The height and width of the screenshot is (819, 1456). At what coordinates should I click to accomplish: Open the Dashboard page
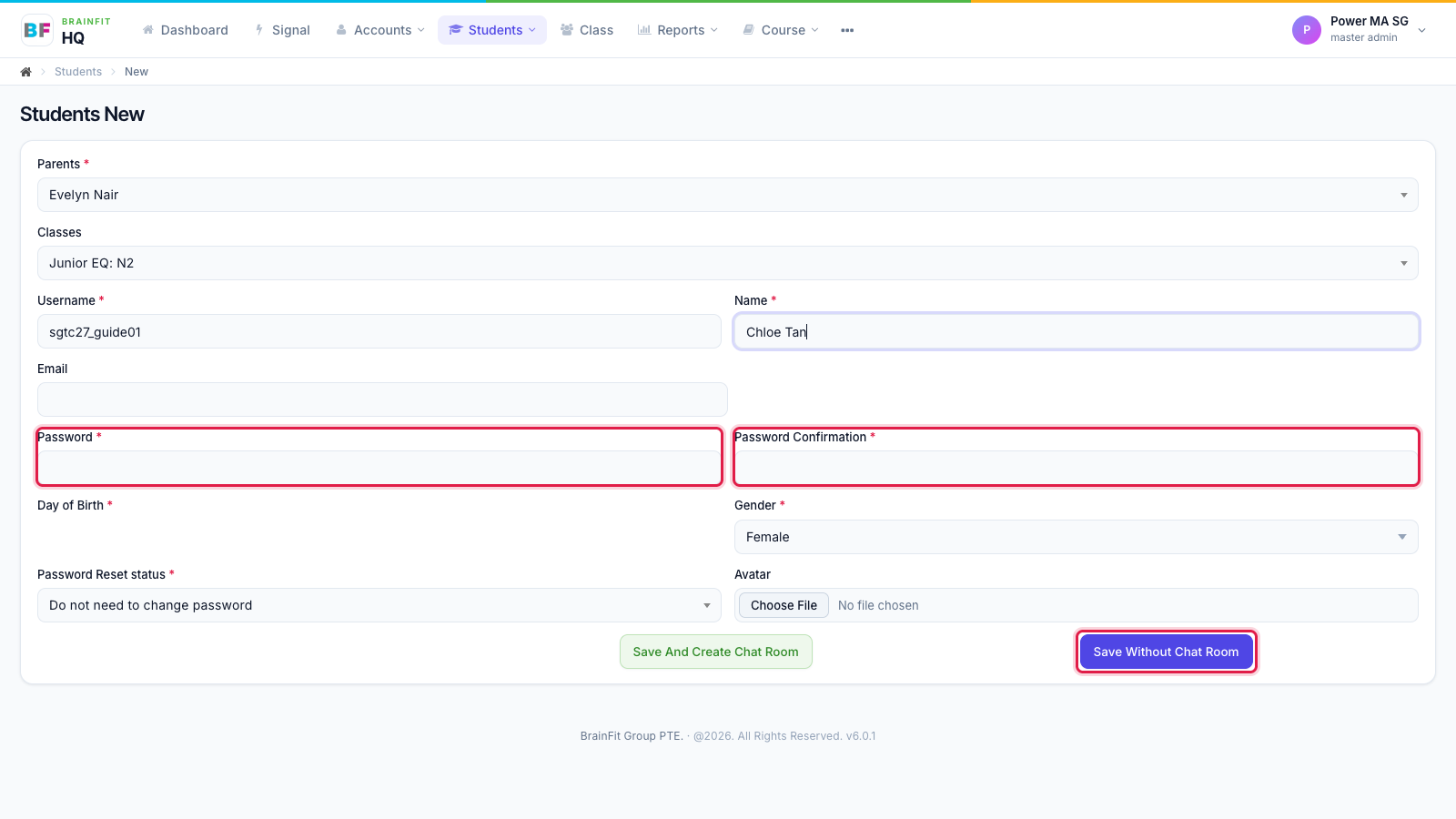[186, 30]
